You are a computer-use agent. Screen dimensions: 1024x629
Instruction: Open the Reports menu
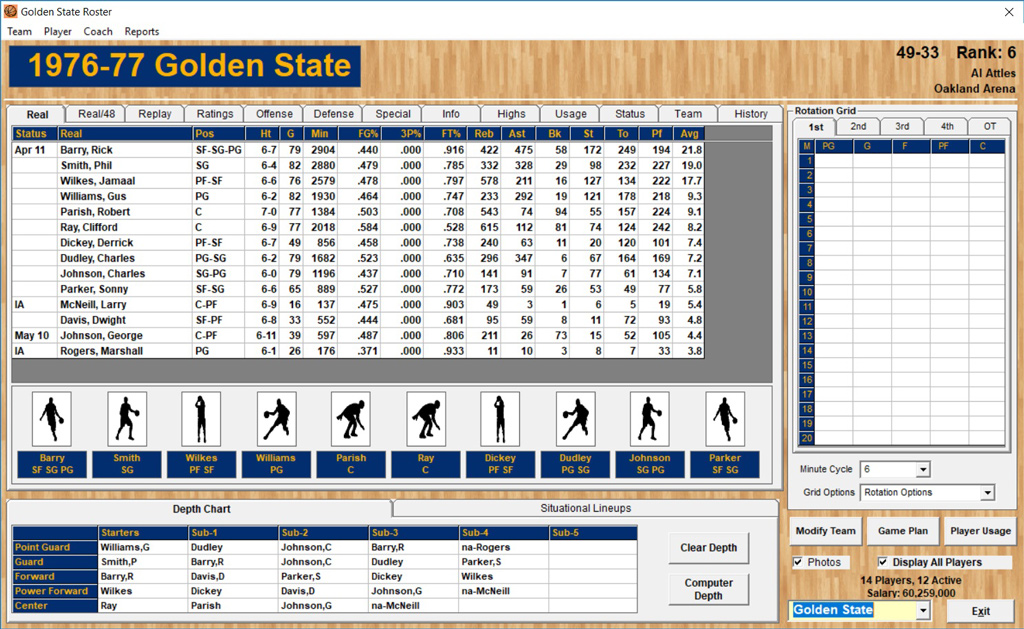pyautogui.click(x=142, y=31)
